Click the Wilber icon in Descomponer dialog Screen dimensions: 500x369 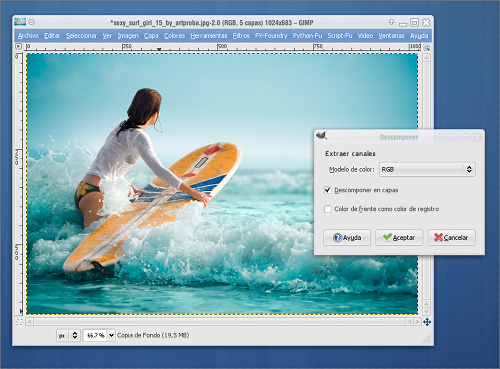321,135
